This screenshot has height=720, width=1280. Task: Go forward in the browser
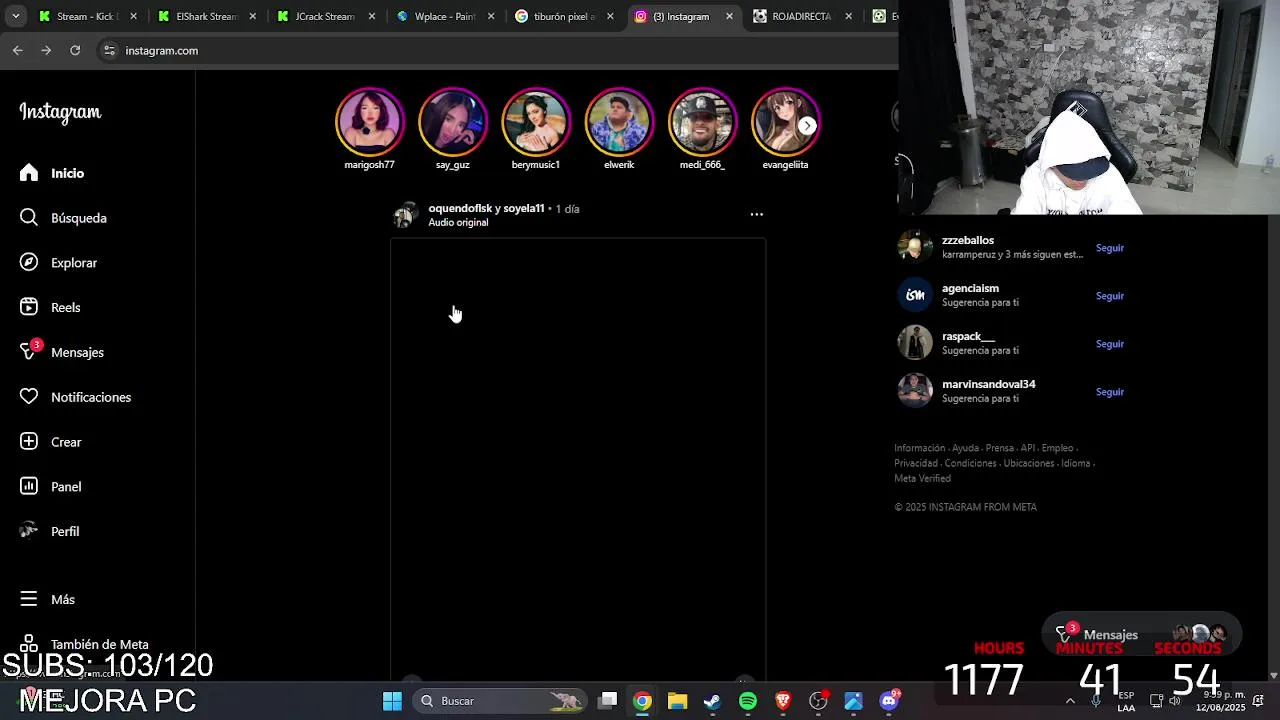point(46,50)
